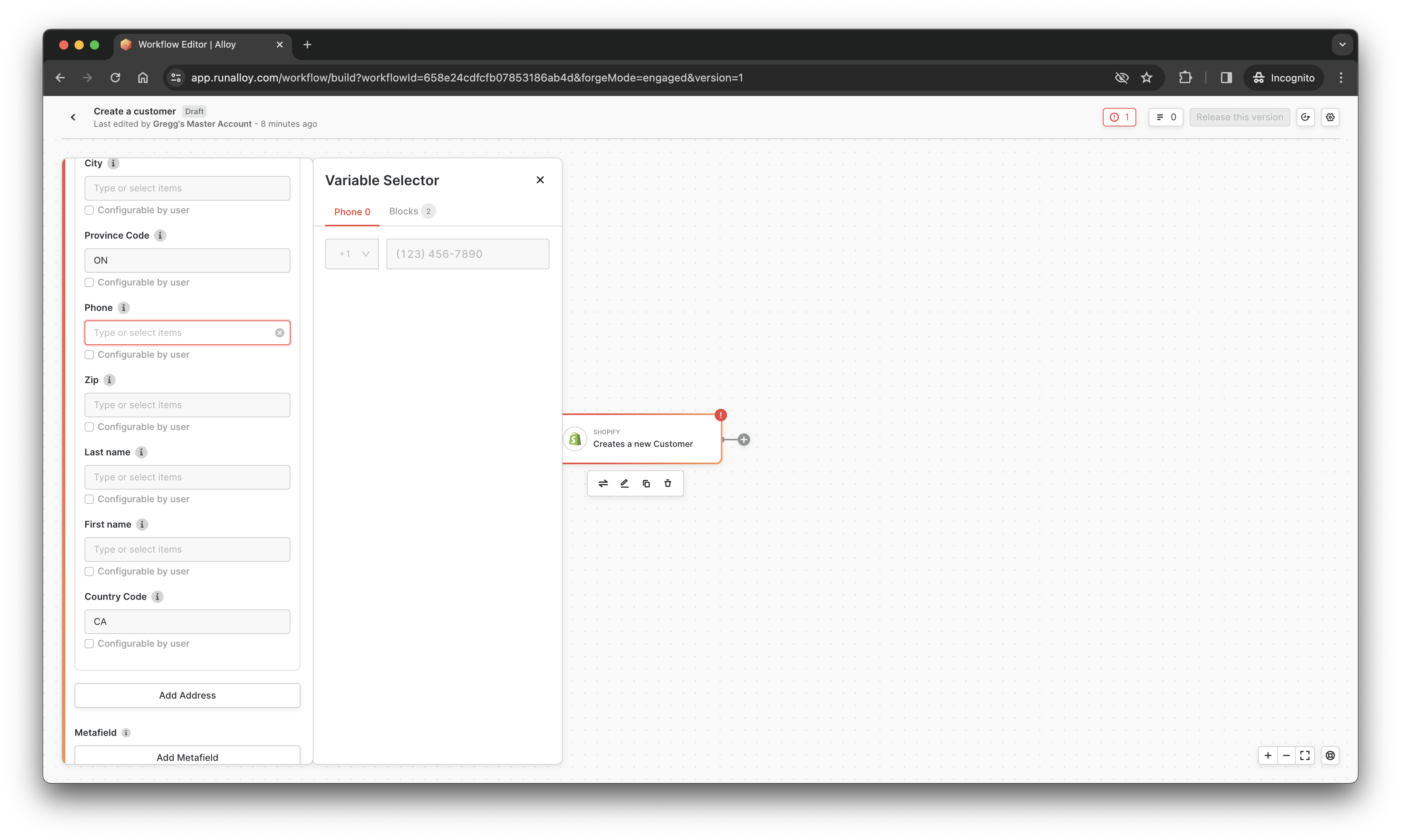
Task: Select the Creates a new Customer node
Action: point(642,439)
